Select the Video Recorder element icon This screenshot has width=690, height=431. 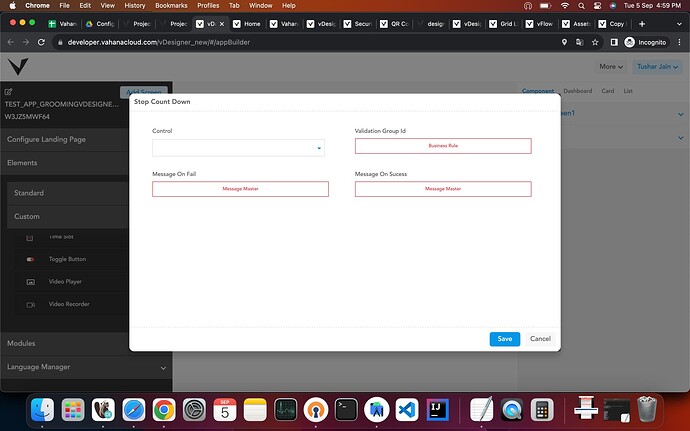click(30, 305)
